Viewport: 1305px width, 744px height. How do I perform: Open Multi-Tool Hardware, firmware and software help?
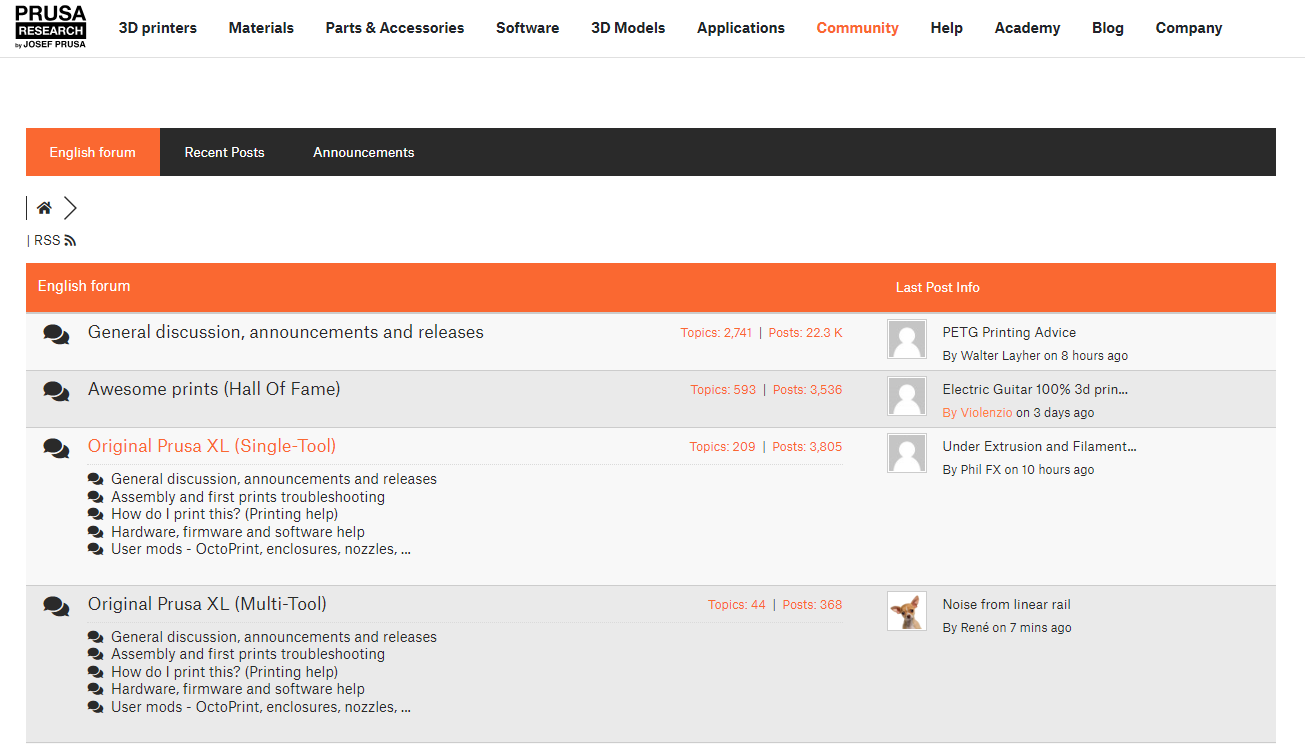(238, 689)
